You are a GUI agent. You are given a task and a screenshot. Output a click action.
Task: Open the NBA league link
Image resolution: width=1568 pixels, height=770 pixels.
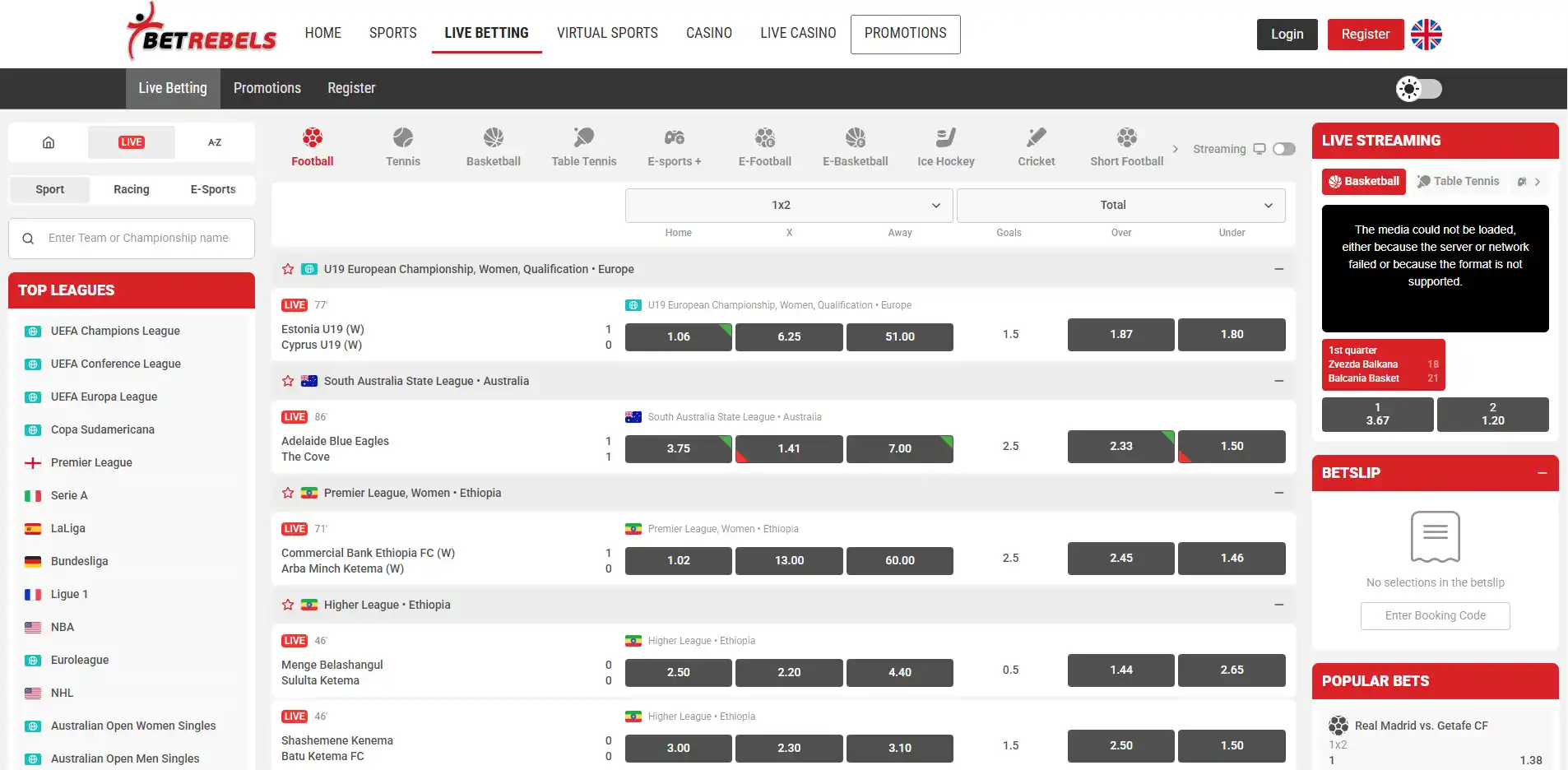(x=63, y=627)
